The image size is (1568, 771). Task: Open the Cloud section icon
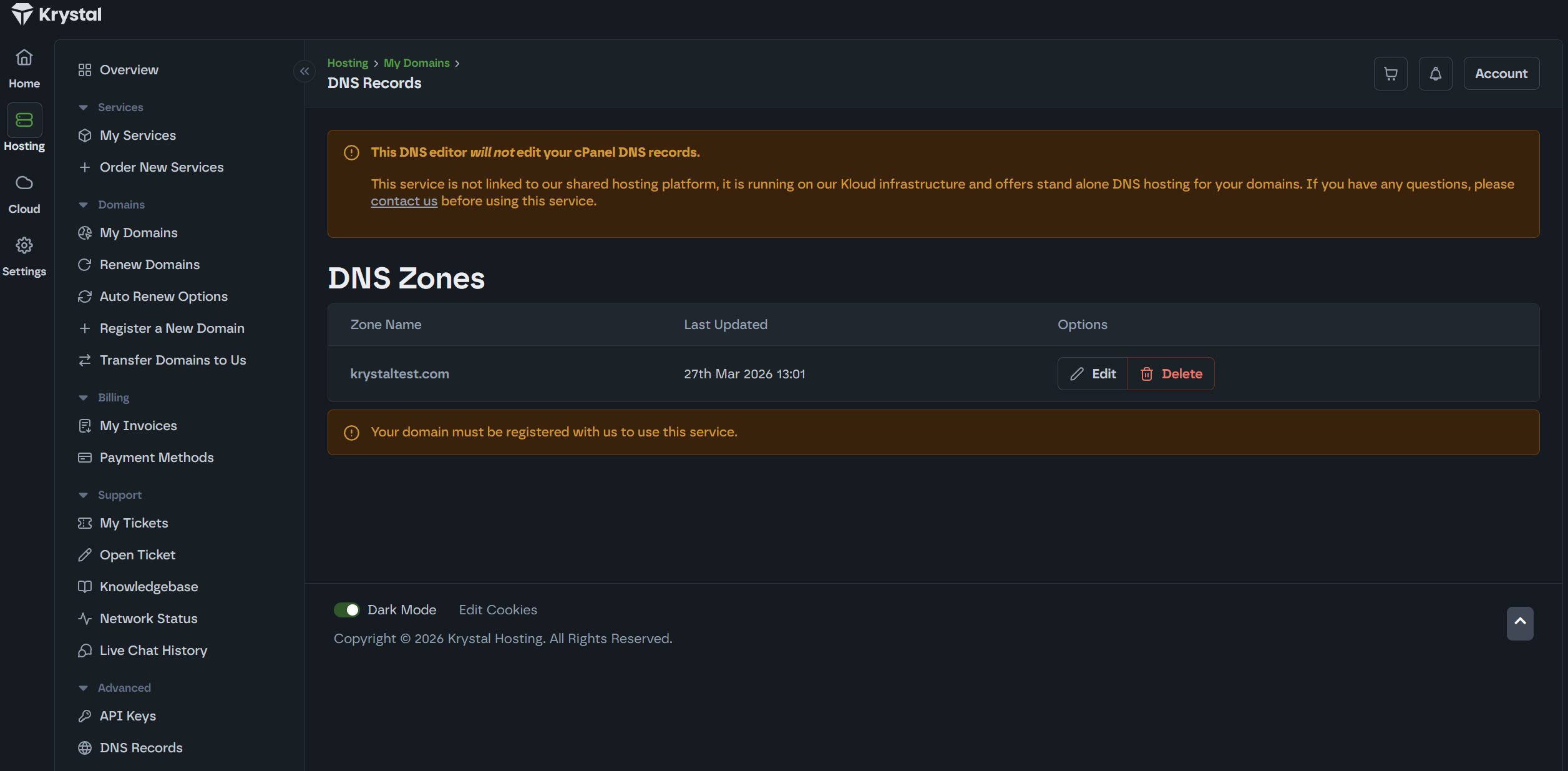click(24, 194)
